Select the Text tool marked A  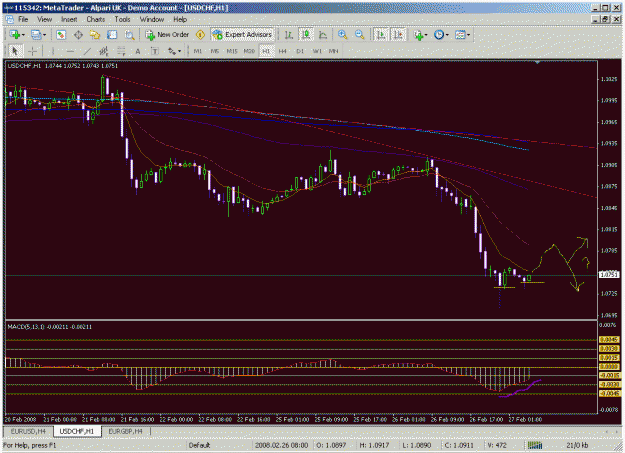[138, 51]
